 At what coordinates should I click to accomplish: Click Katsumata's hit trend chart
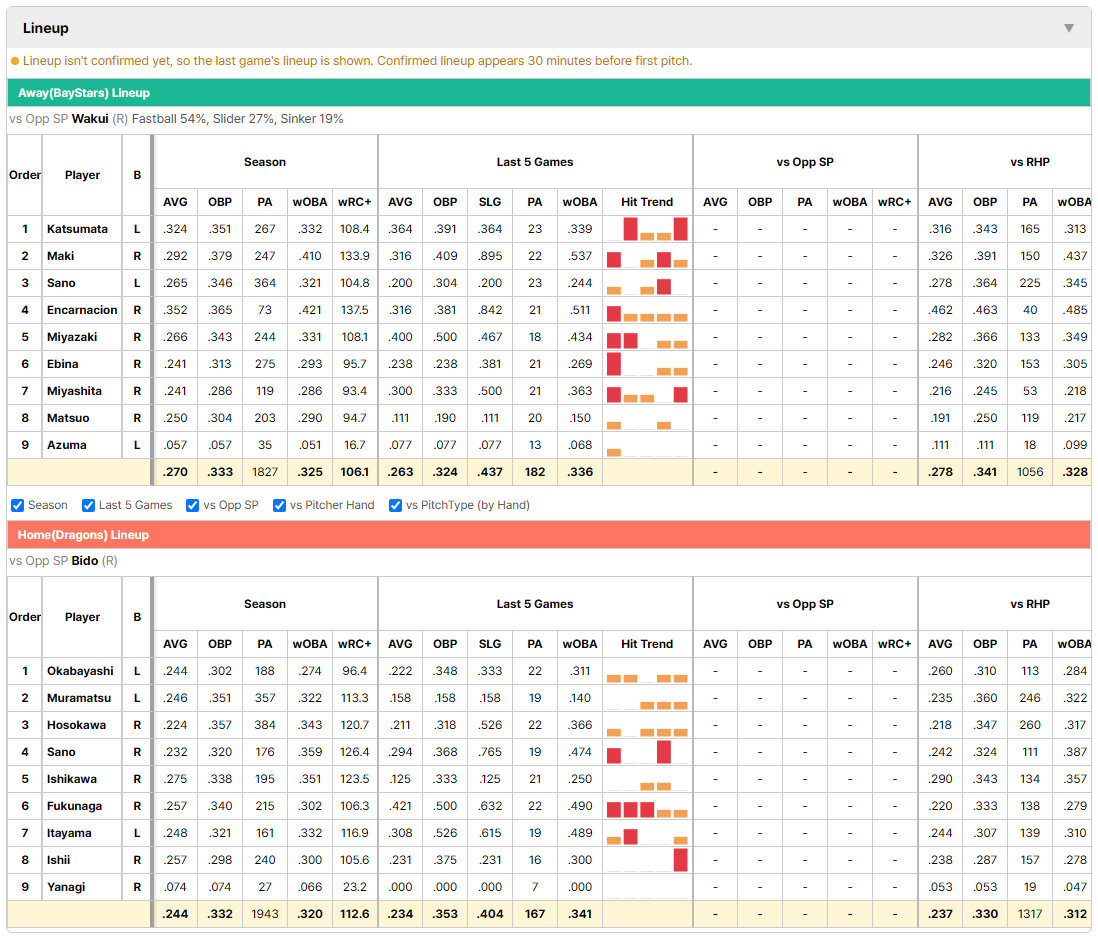point(647,229)
